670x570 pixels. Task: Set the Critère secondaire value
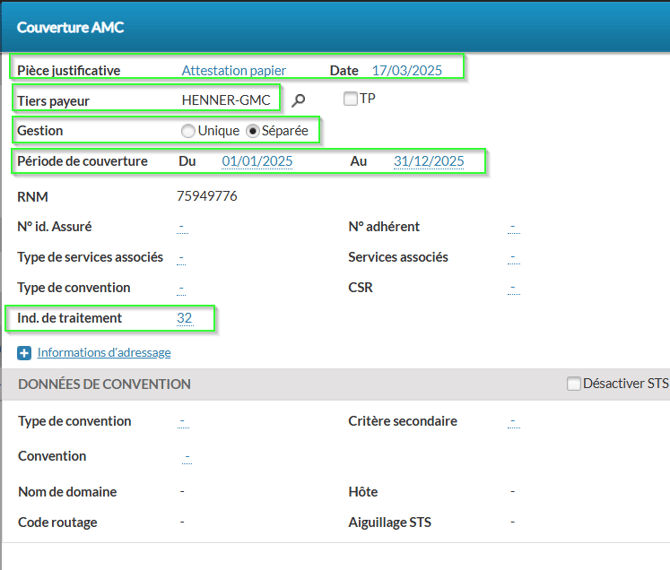coord(512,421)
